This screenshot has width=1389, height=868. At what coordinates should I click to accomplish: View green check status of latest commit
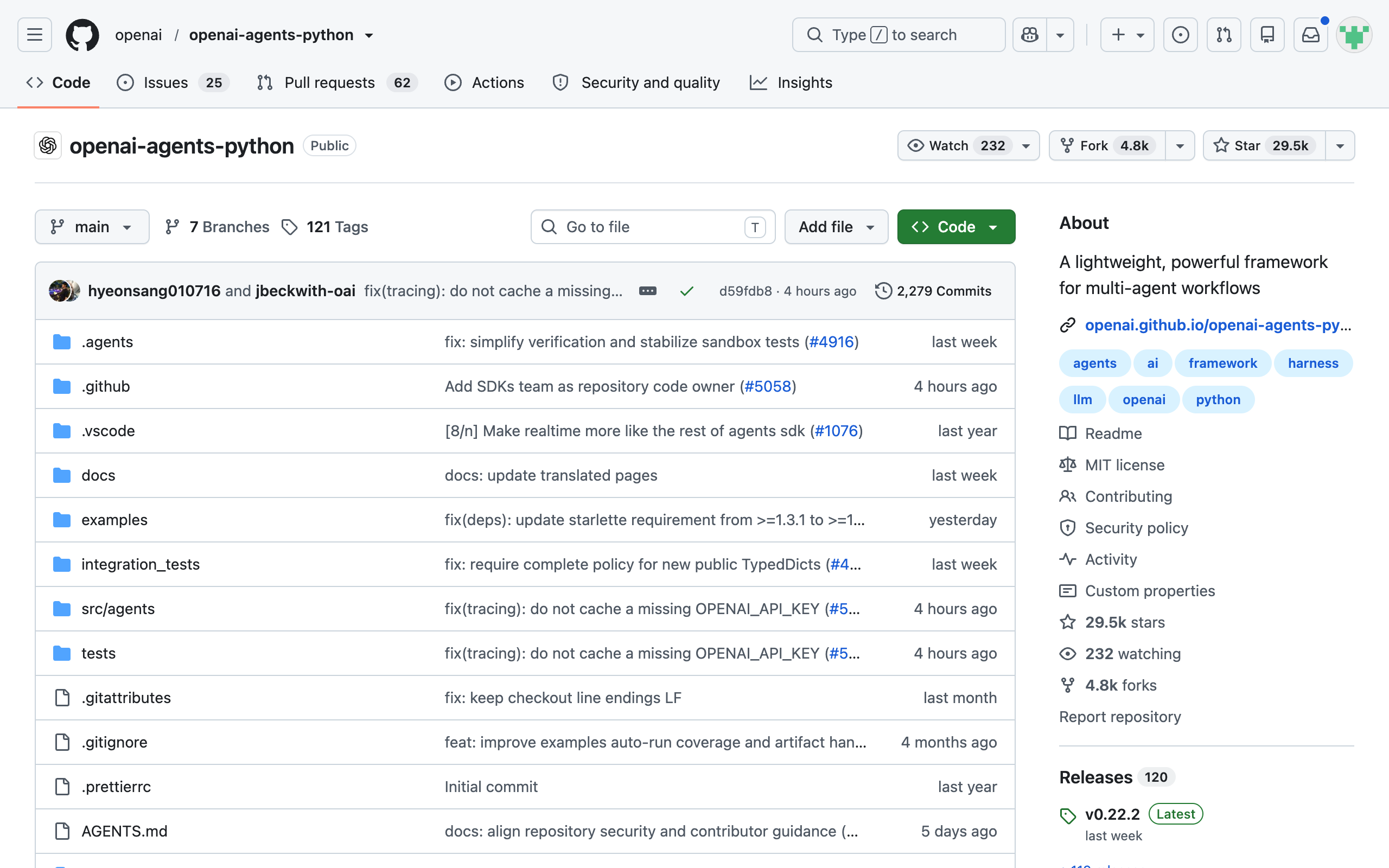[x=686, y=292]
